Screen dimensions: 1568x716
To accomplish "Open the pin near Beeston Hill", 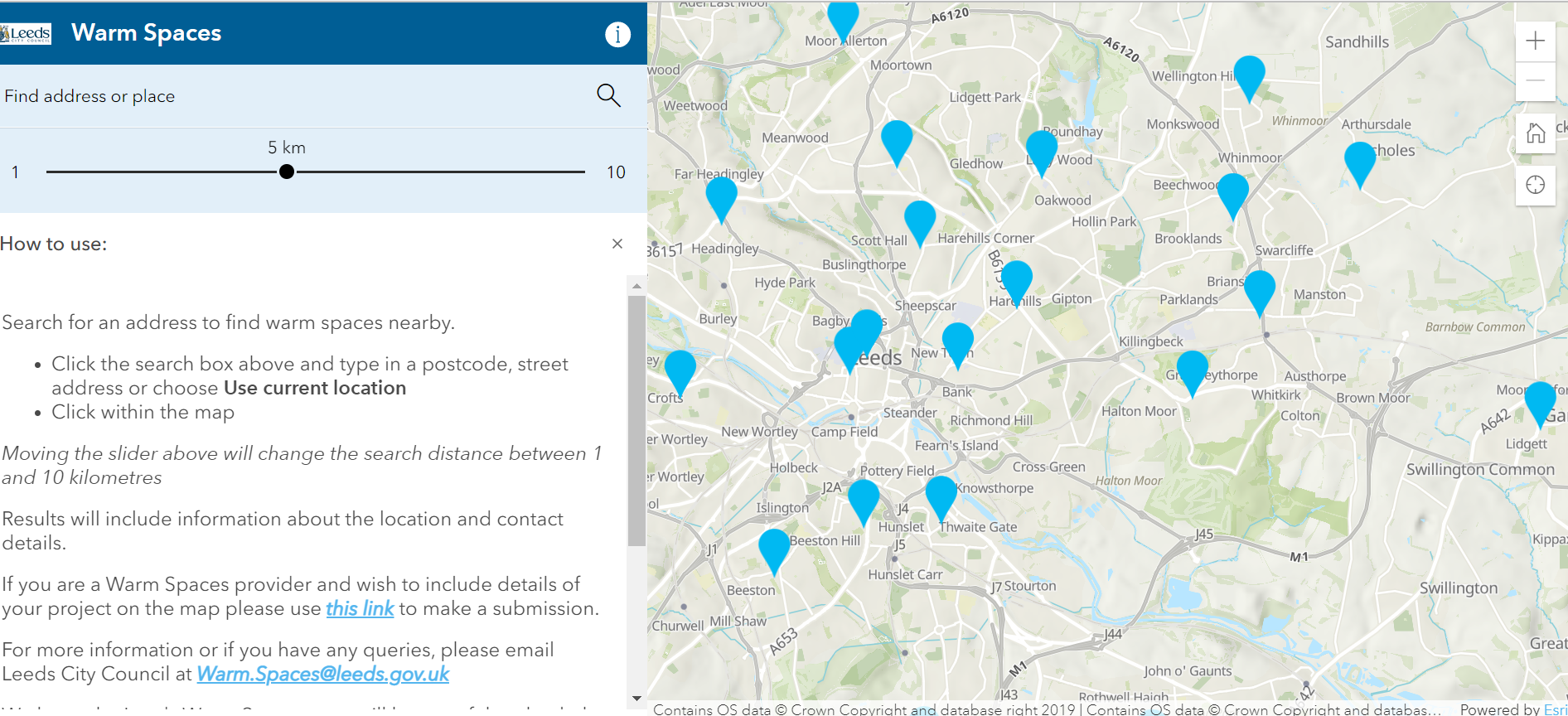I will pos(774,549).
